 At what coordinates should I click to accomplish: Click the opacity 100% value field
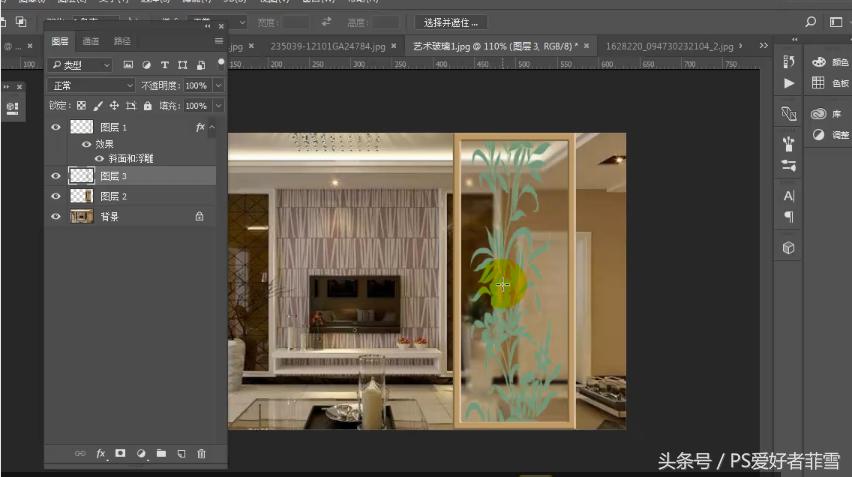point(196,85)
